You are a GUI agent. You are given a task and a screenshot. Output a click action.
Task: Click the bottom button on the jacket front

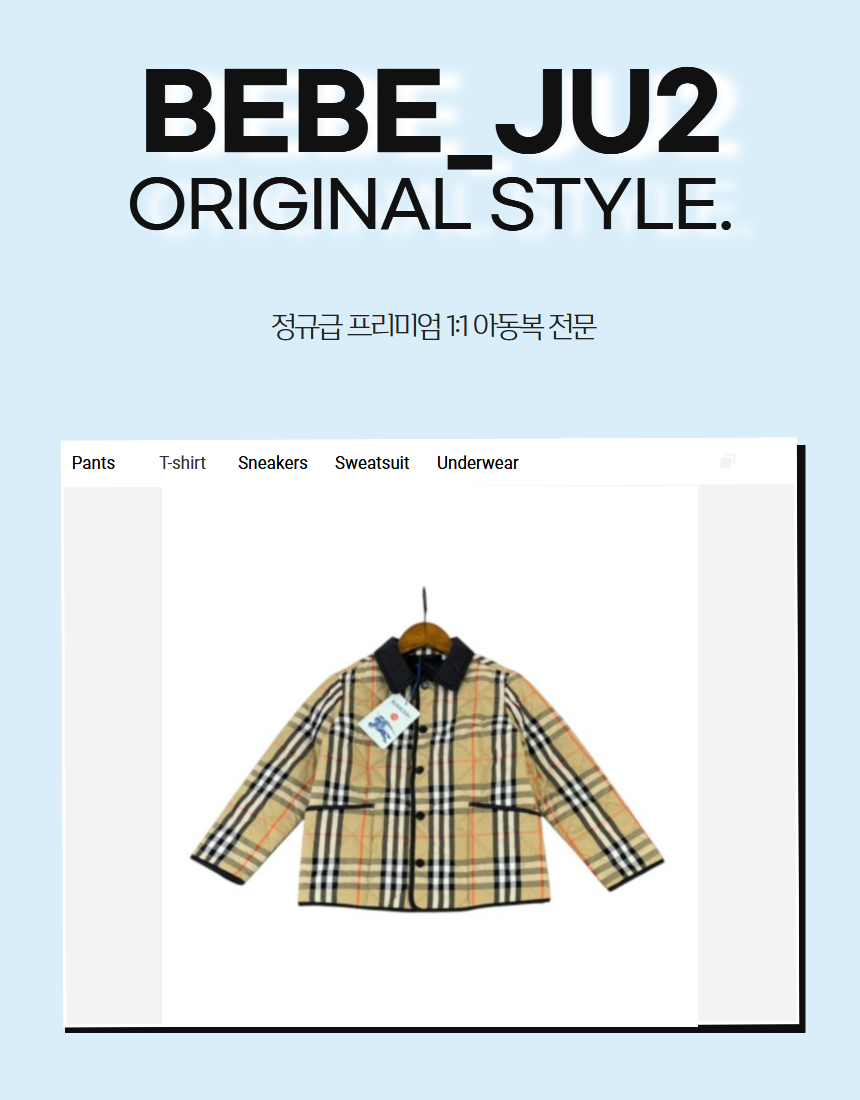click(421, 863)
